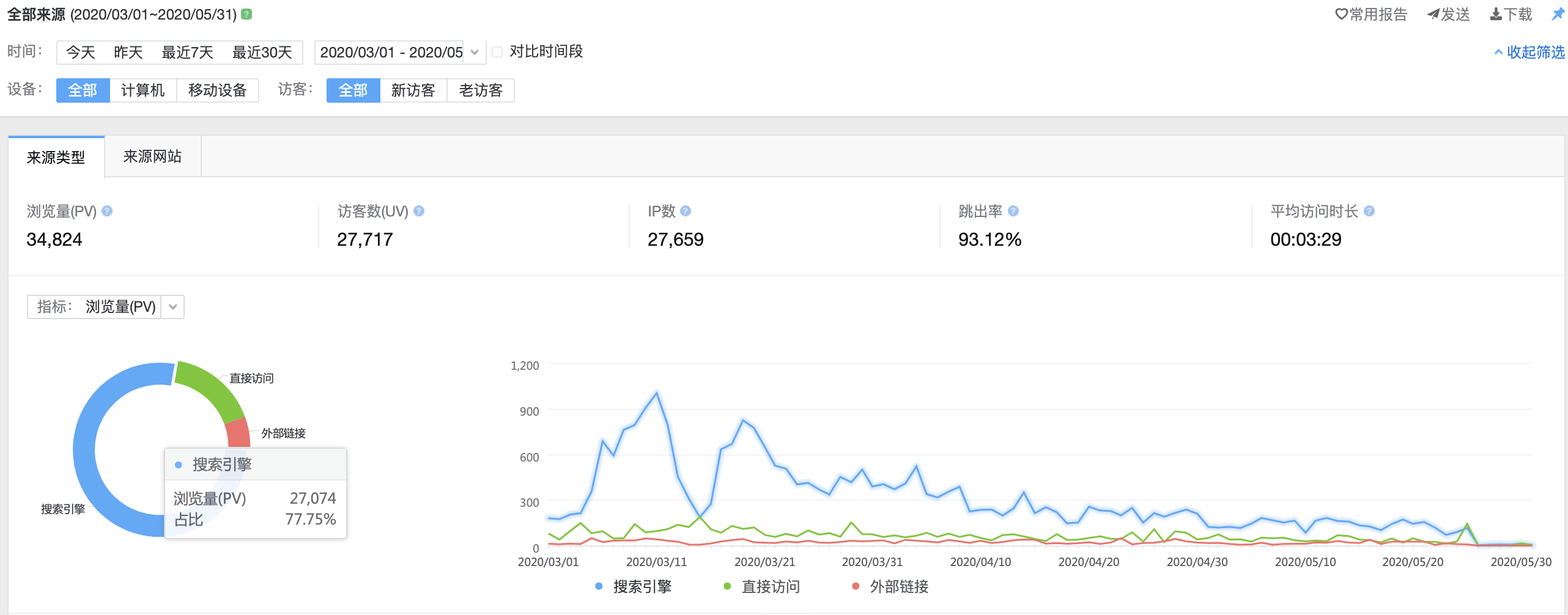This screenshot has width=1568, height=615.
Task: Filter devices by 移动设备
Action: tap(217, 90)
